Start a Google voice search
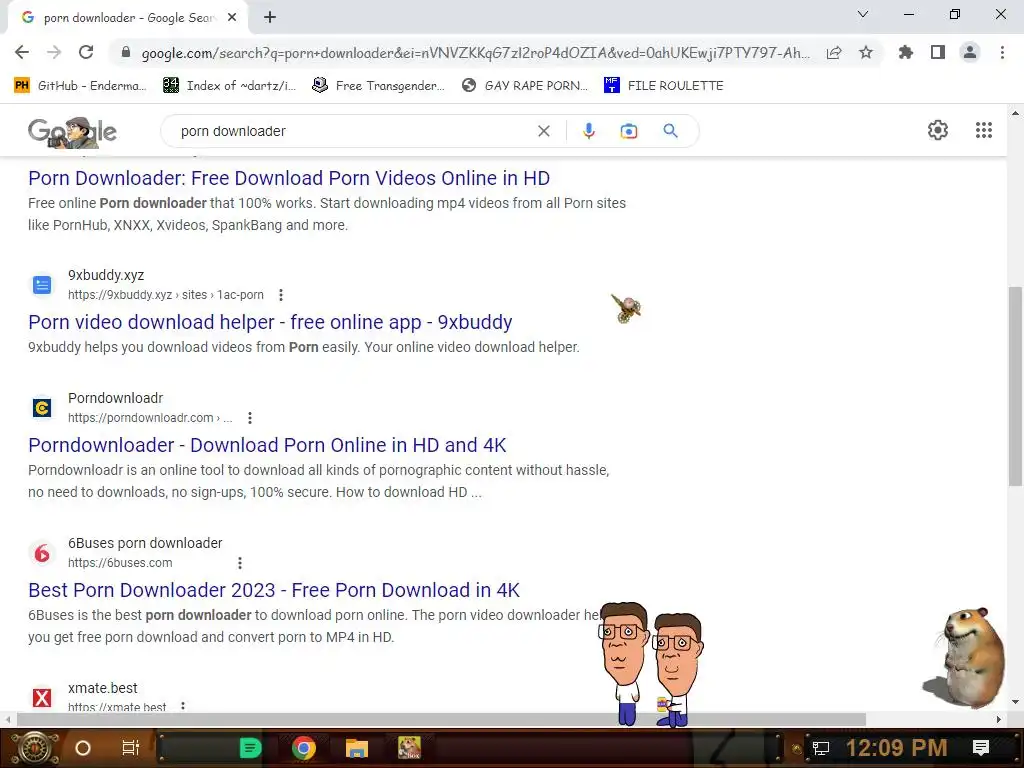The image size is (1024, 768). (588, 131)
